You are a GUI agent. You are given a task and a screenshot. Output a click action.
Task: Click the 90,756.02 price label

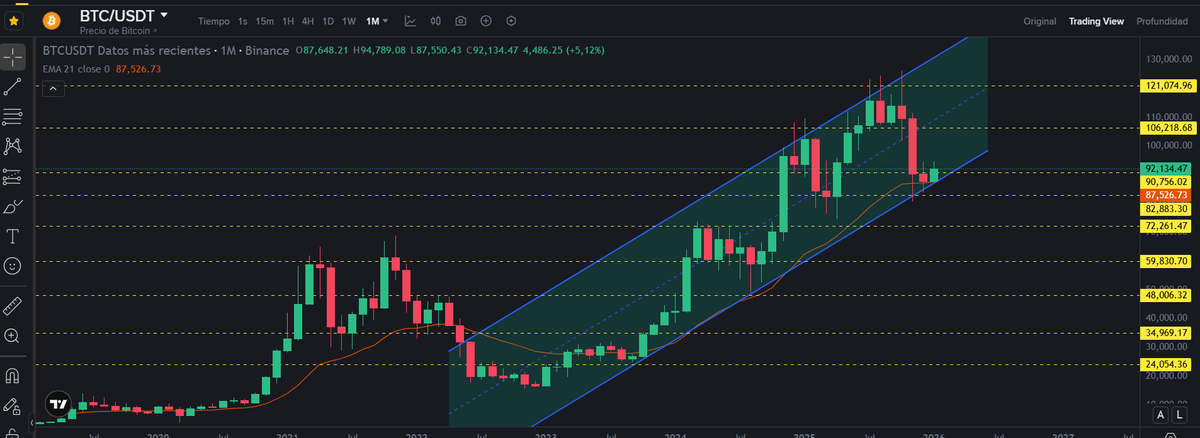click(1168, 182)
